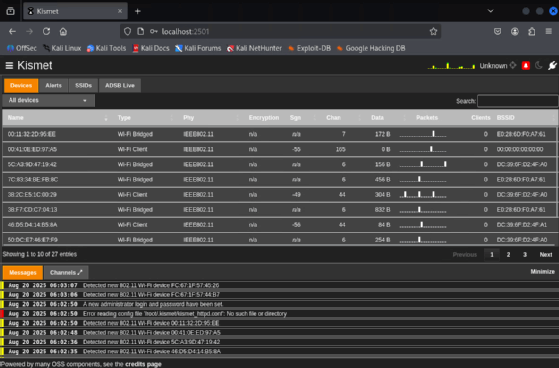The image size is (559, 368).
Task: Open the Kali Tools bookmark
Action: (106, 48)
